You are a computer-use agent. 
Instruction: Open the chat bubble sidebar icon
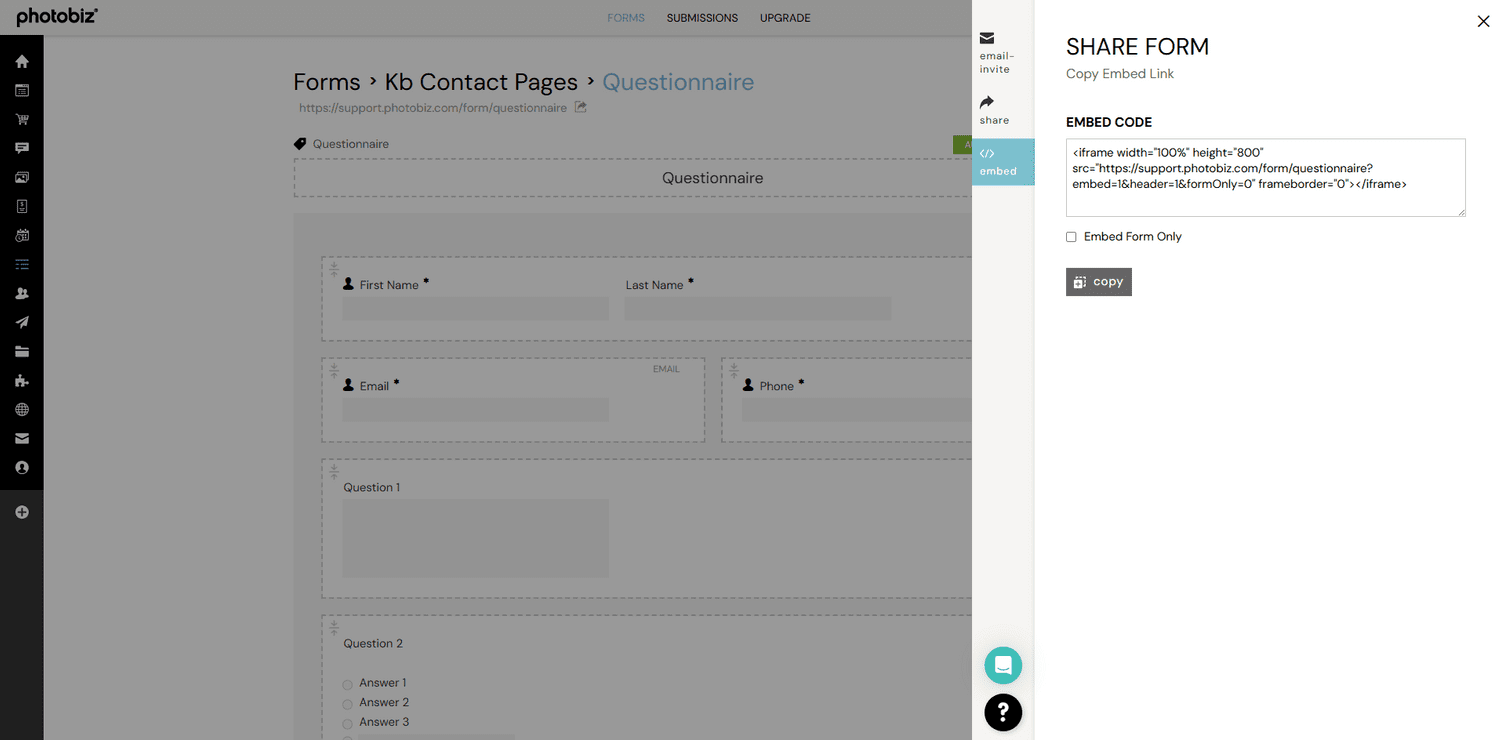point(22,148)
